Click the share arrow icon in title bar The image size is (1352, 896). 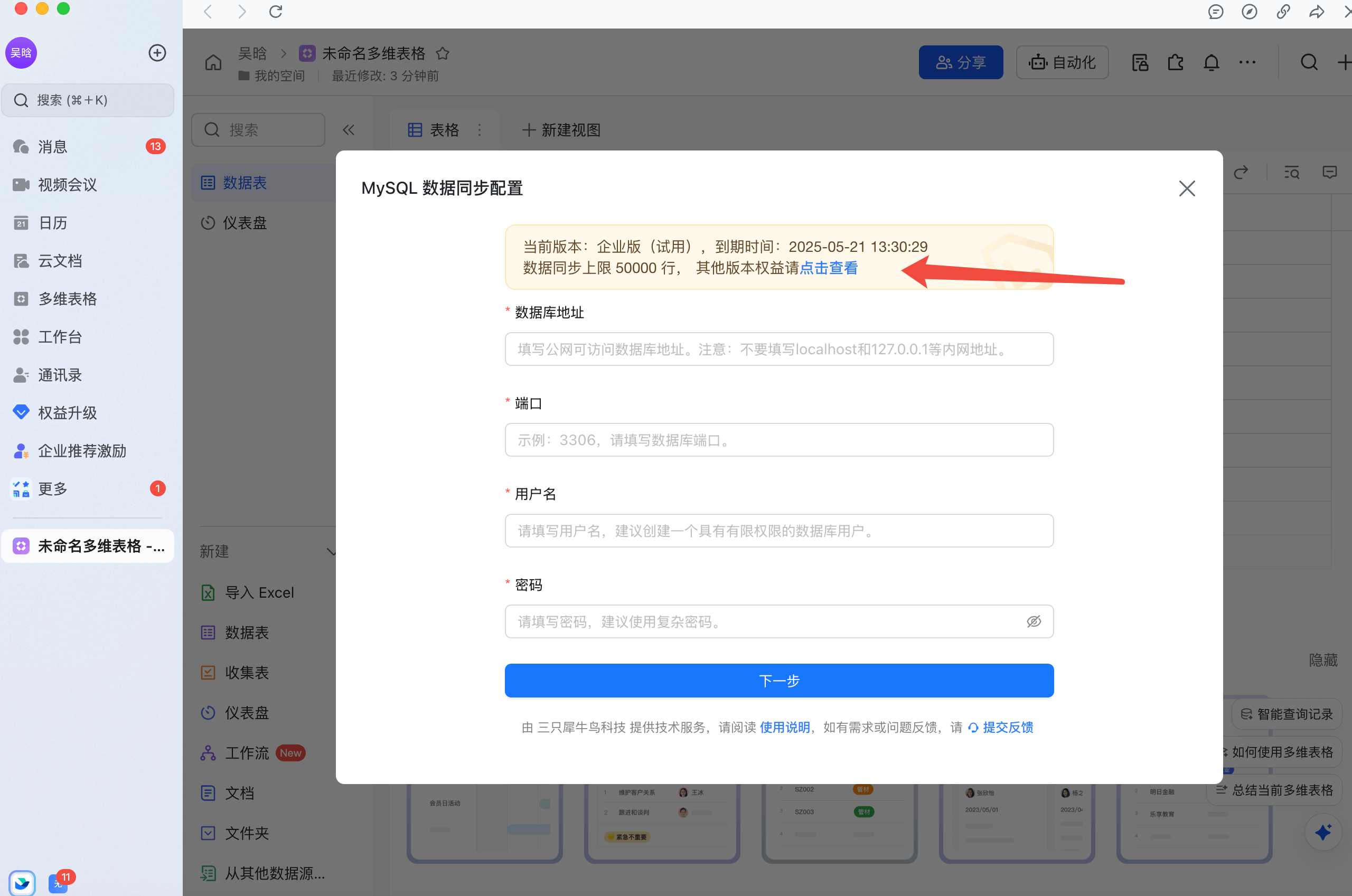1317,12
